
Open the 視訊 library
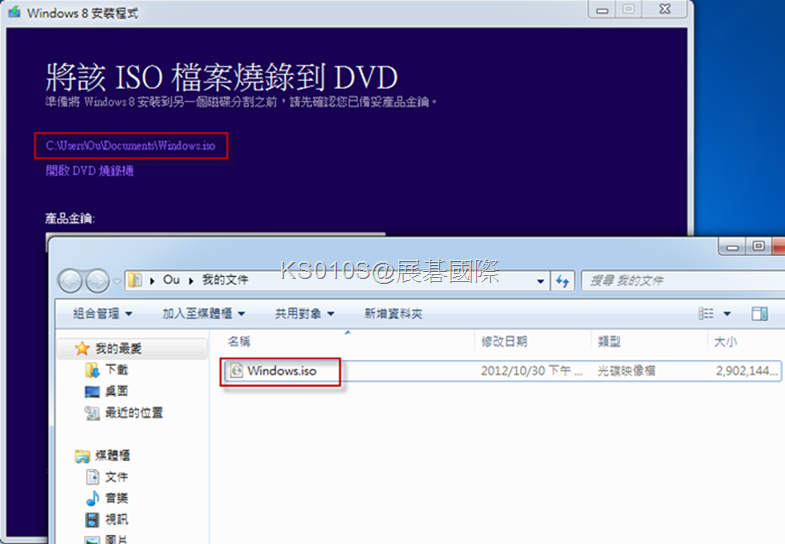117,519
